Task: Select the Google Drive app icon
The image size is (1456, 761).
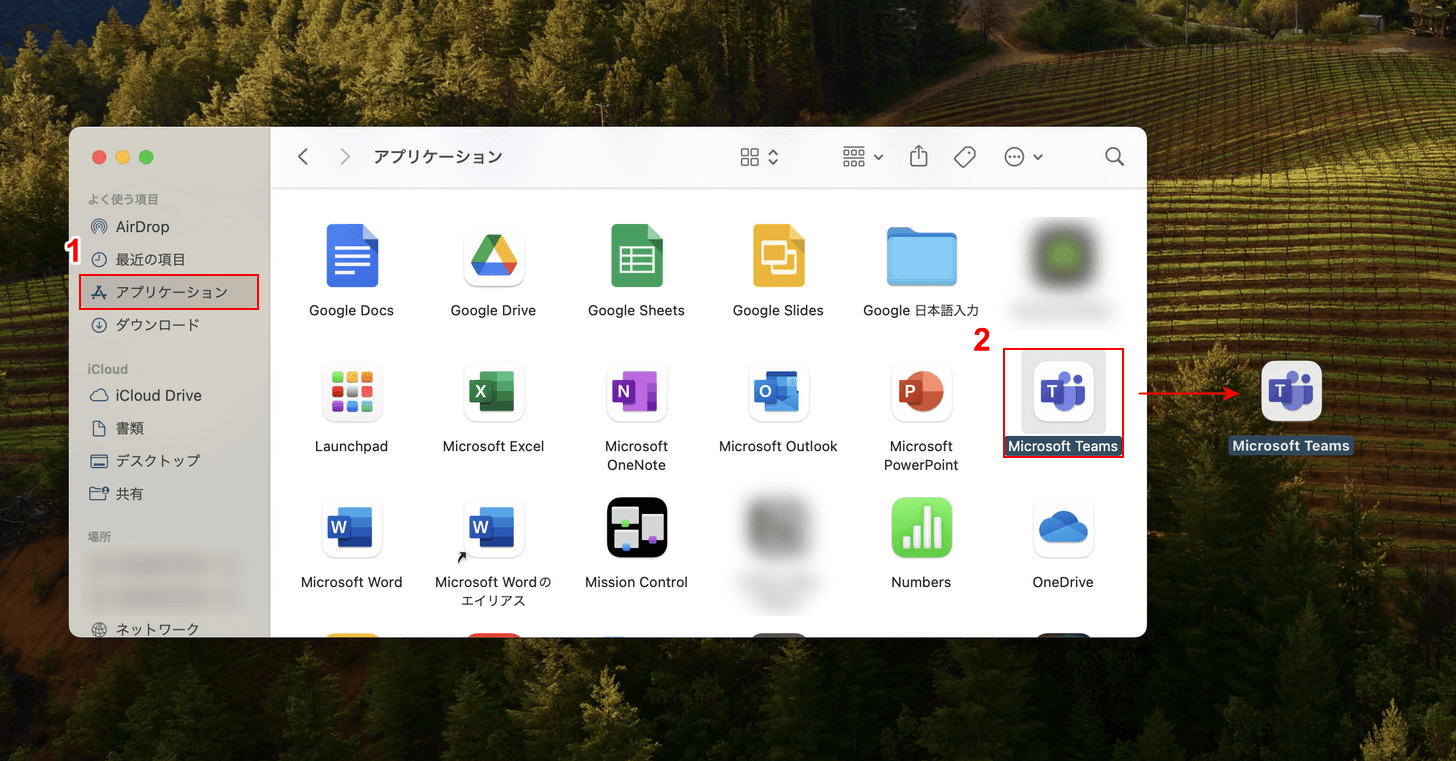Action: (494, 256)
